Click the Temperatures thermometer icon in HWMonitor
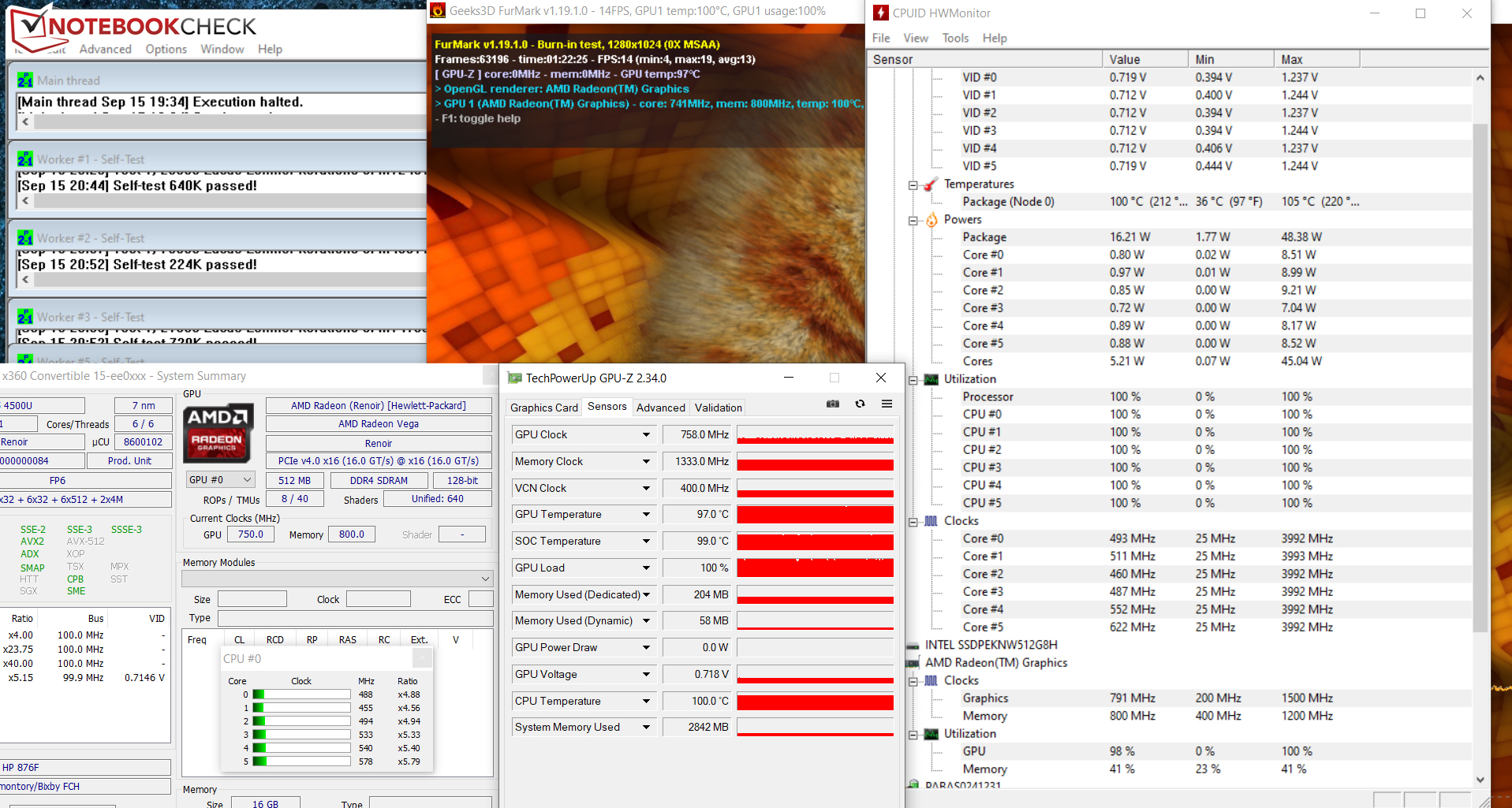This screenshot has height=808, width=1512. pyautogui.click(x=931, y=184)
